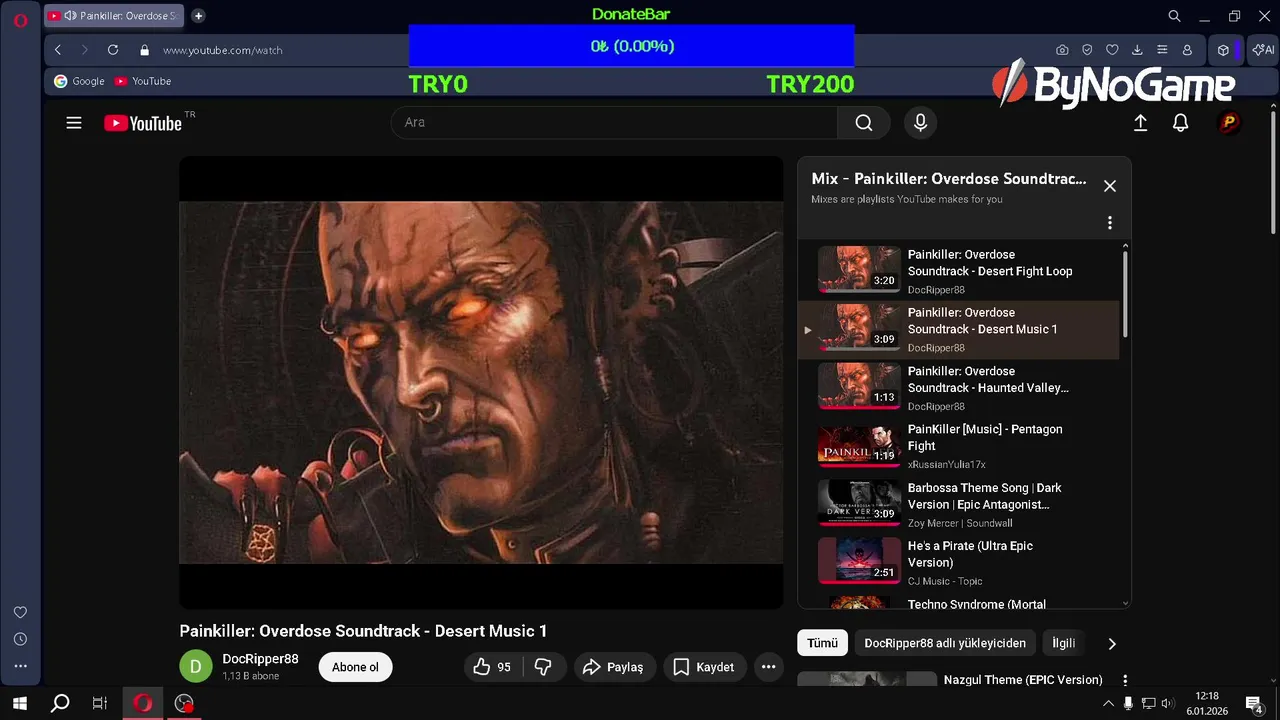Play PainKiller Pentagon Fight playlist video
Viewport: 1280px width, 720px height.
pyautogui.click(x=958, y=446)
